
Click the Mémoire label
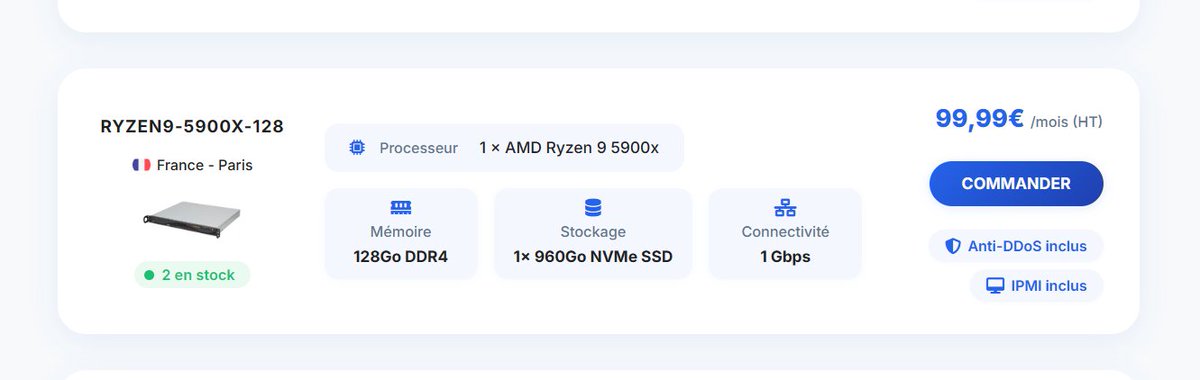coord(401,232)
